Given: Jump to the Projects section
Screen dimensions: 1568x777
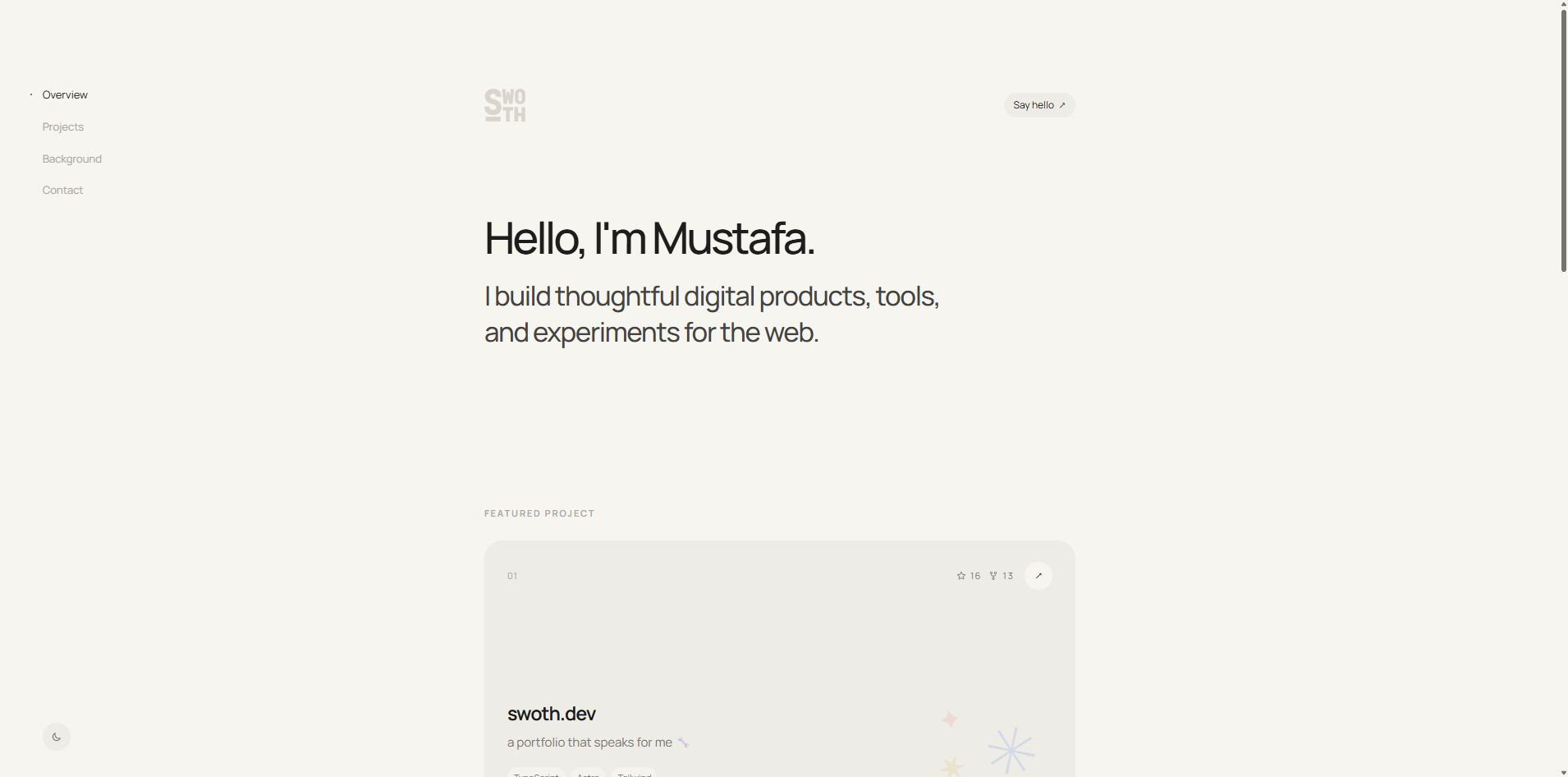Looking at the screenshot, I should coord(63,126).
